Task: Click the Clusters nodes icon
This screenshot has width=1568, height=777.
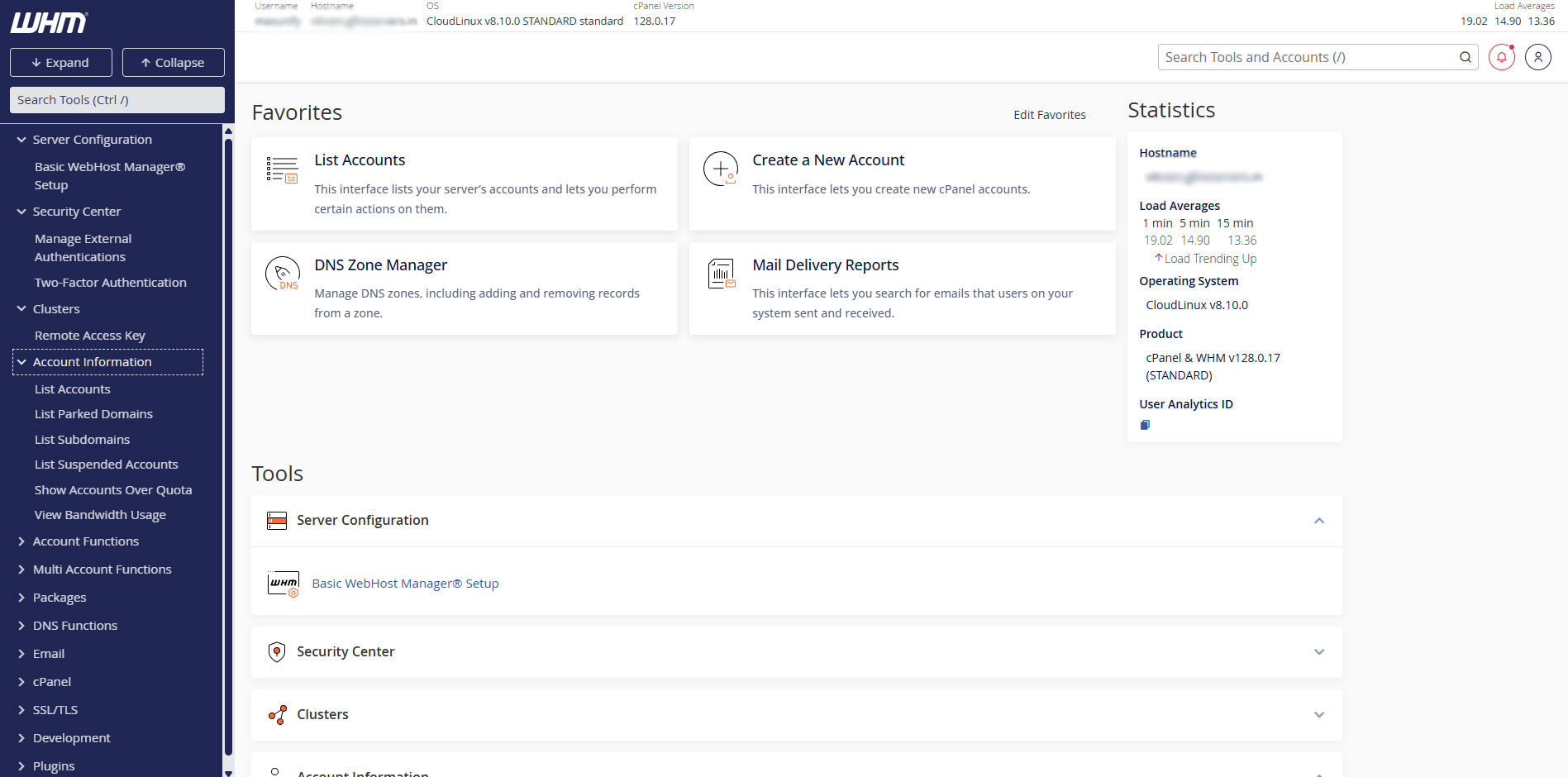Action: pos(277,715)
